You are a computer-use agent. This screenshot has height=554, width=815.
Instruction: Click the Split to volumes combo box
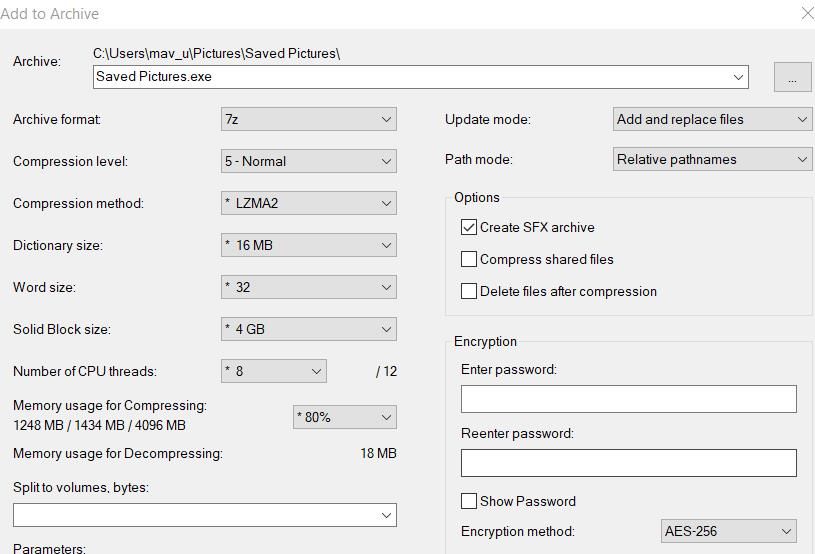pyautogui.click(x=204, y=515)
